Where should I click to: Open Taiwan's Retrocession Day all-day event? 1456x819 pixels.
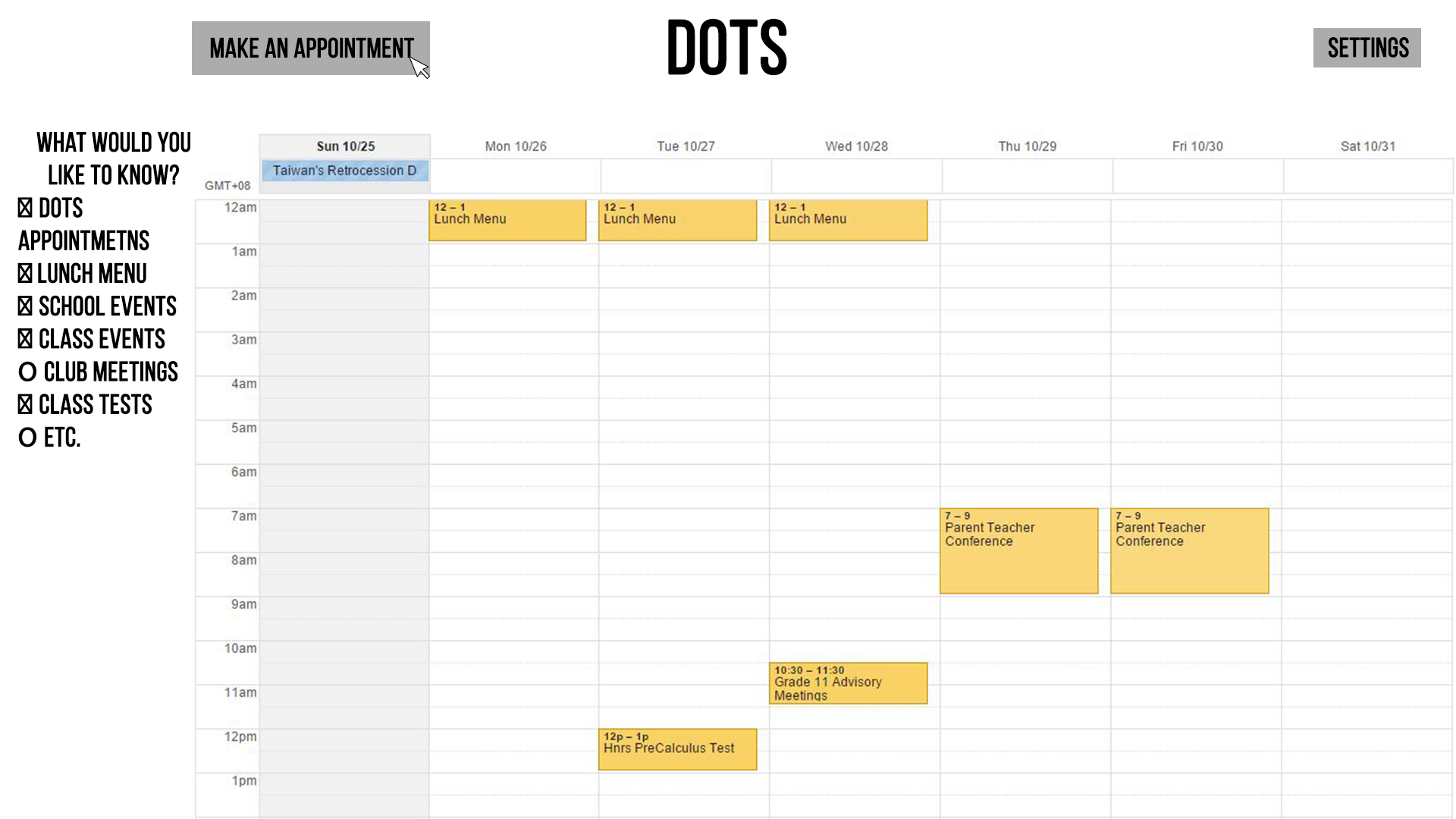(345, 171)
